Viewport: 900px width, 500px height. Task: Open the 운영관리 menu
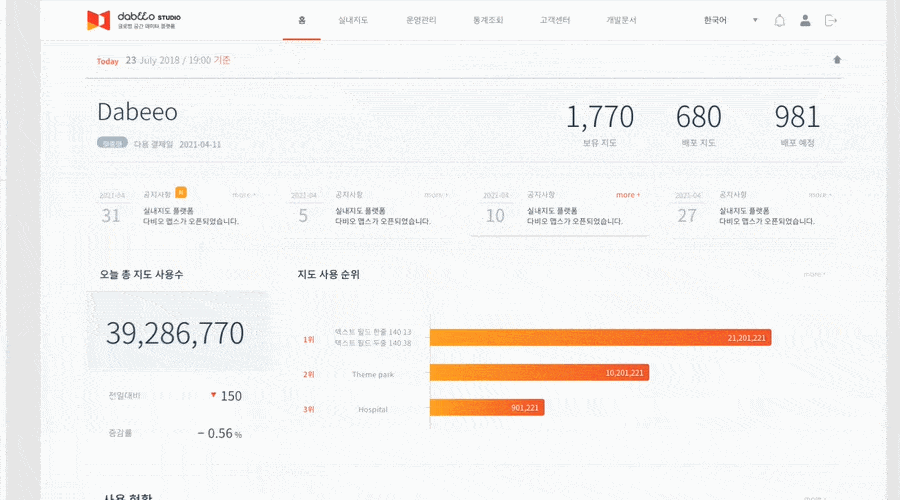click(421, 20)
